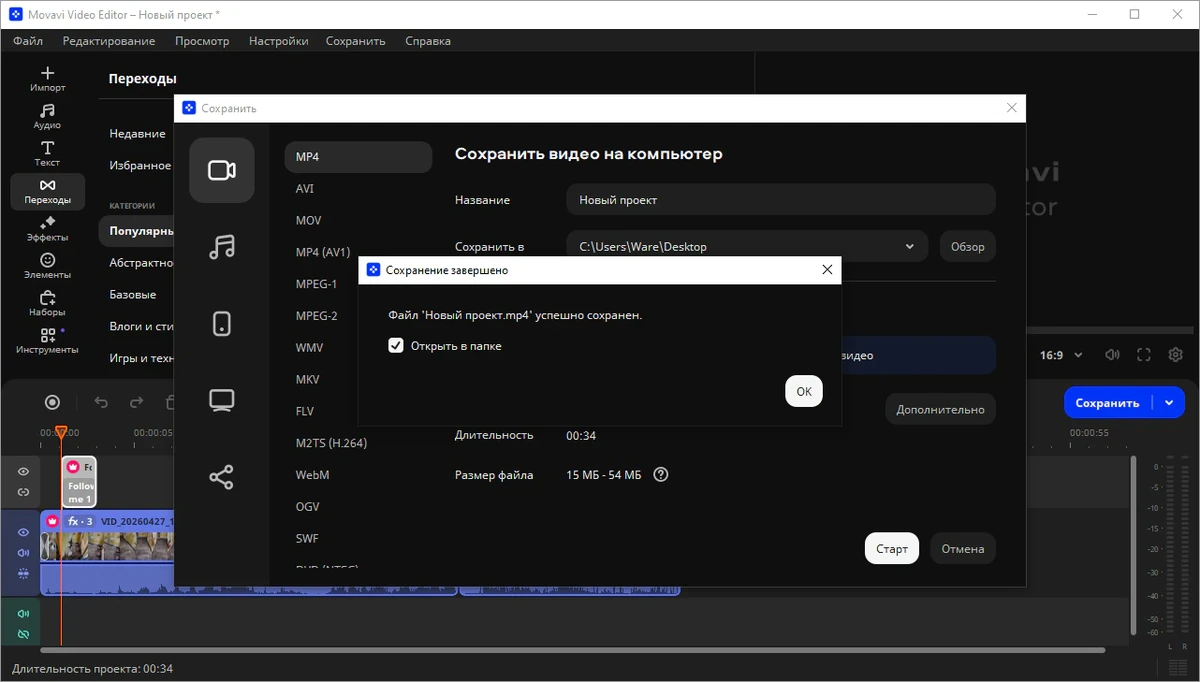Viewport: 1200px width, 682px height.
Task: Click the crown icon on the title clip
Action: (73, 467)
